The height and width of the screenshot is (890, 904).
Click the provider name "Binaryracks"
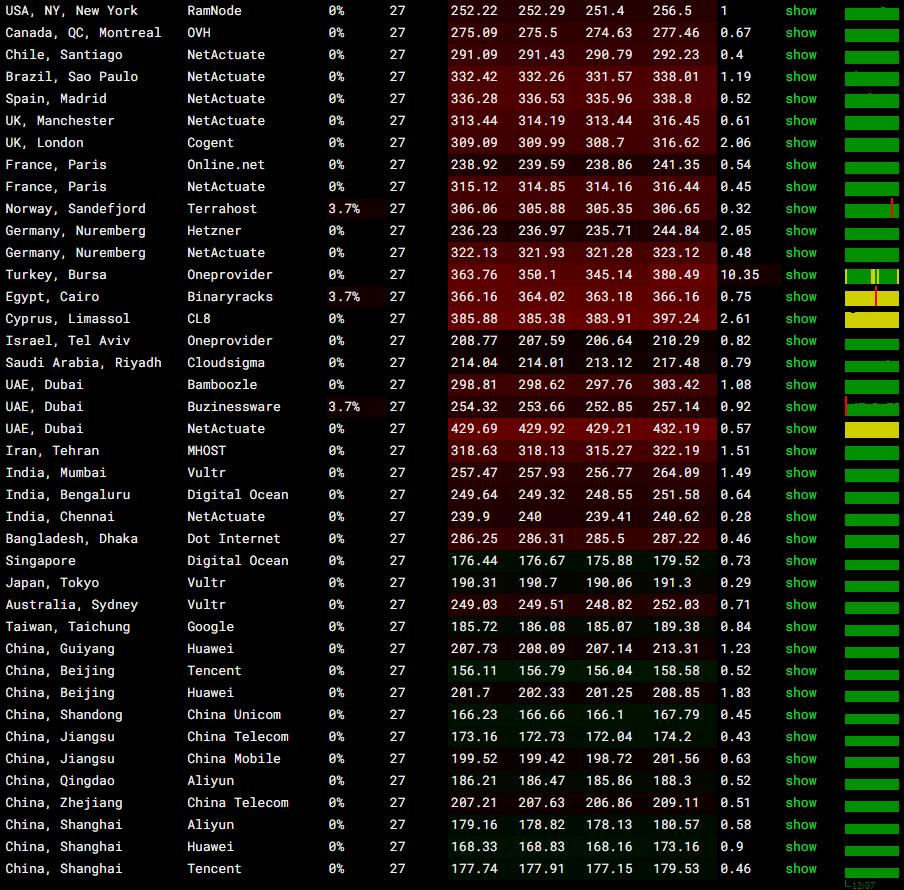[229, 297]
